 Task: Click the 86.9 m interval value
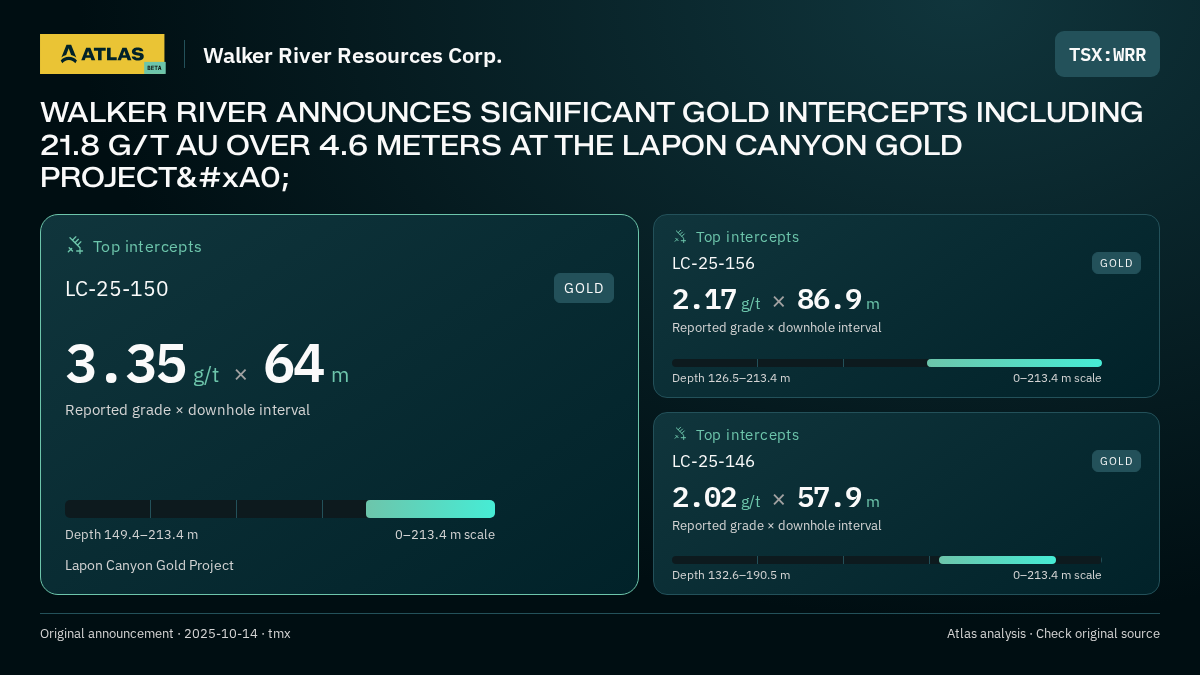pos(838,300)
